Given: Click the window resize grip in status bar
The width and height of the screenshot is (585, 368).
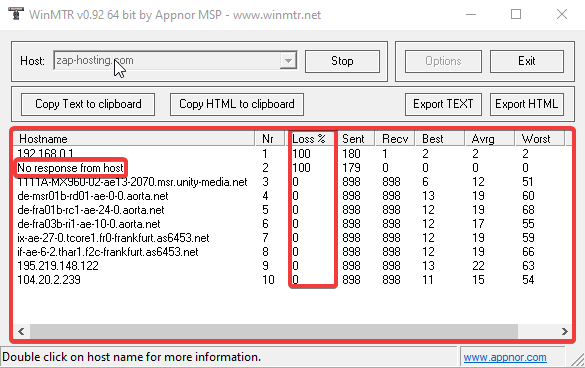Looking at the screenshot, I should coord(579,361).
